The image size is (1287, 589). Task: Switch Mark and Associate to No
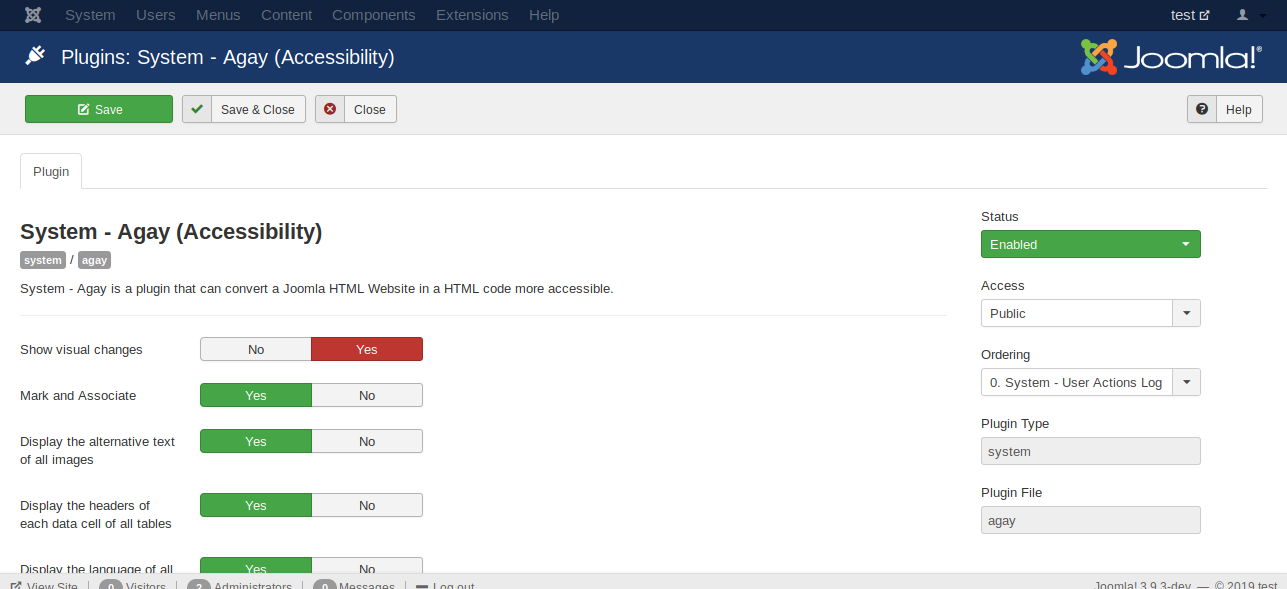click(x=367, y=394)
